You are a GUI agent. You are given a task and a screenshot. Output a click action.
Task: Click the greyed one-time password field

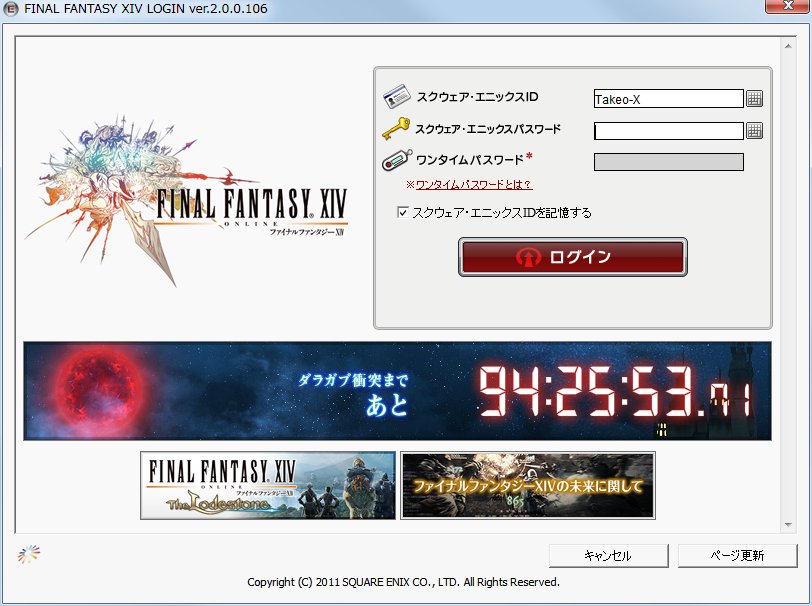[x=669, y=162]
